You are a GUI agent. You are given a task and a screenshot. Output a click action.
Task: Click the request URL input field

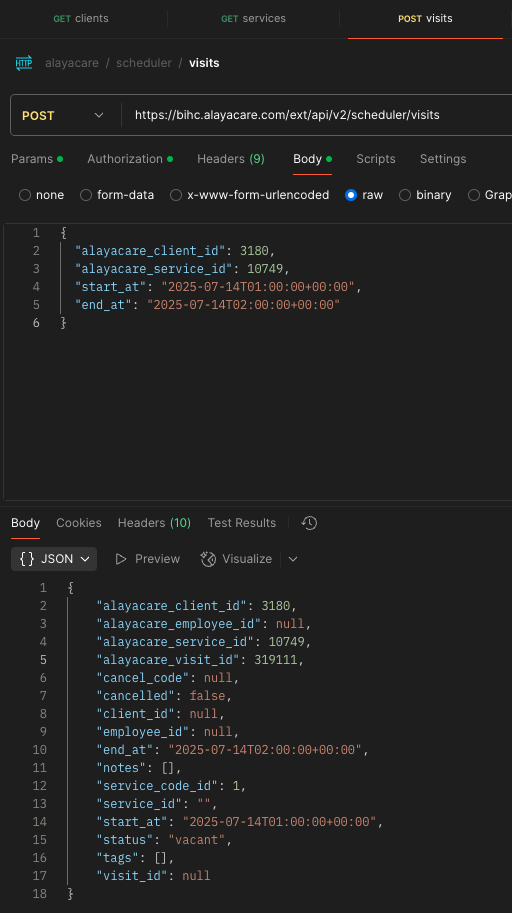coord(317,115)
